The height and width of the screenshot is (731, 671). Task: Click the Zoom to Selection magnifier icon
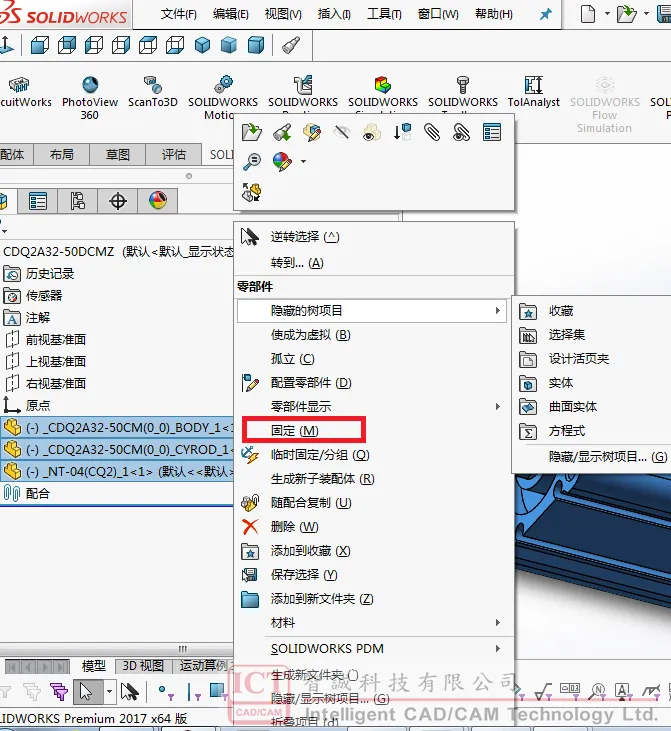[252, 162]
